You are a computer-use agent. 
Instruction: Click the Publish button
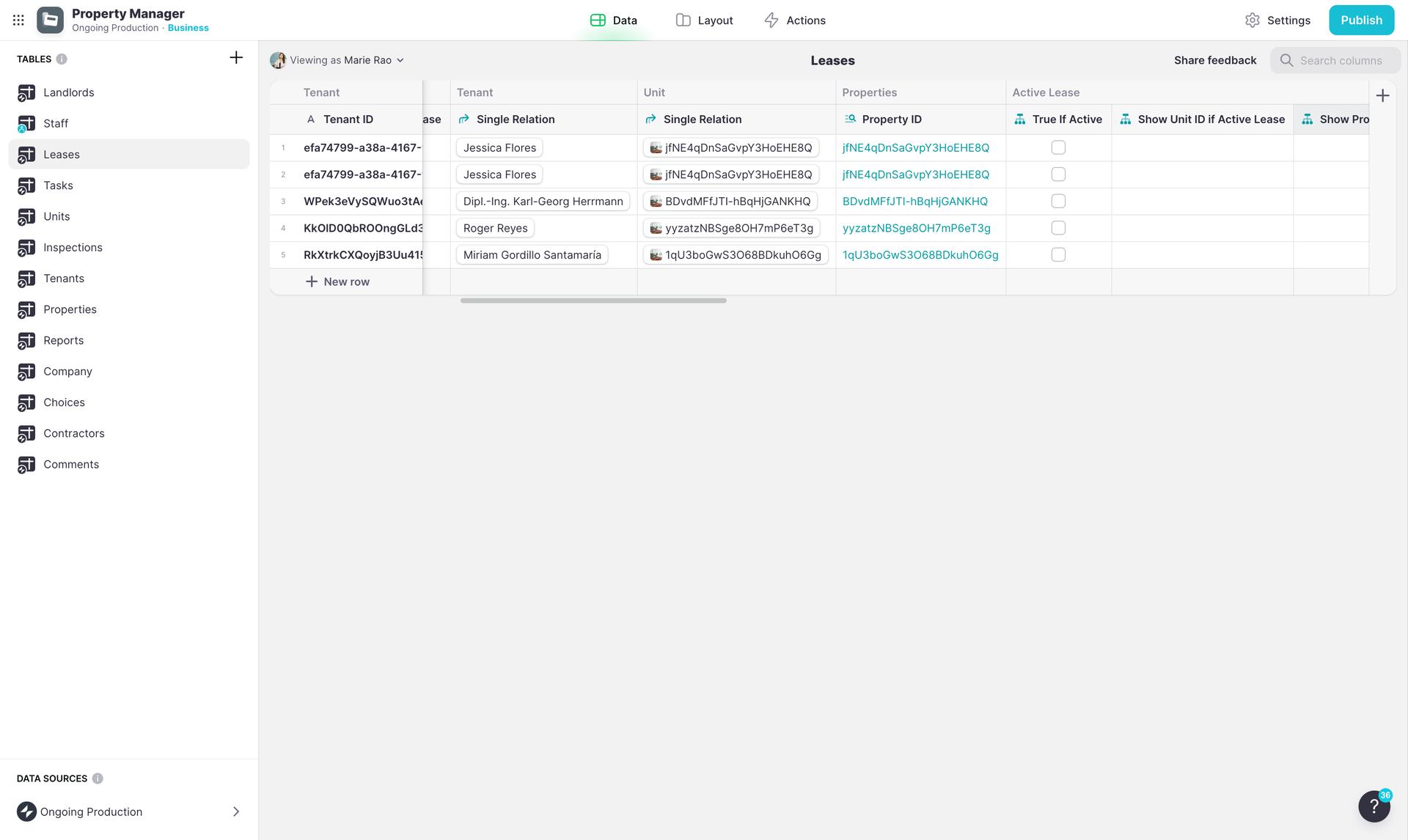point(1361,21)
